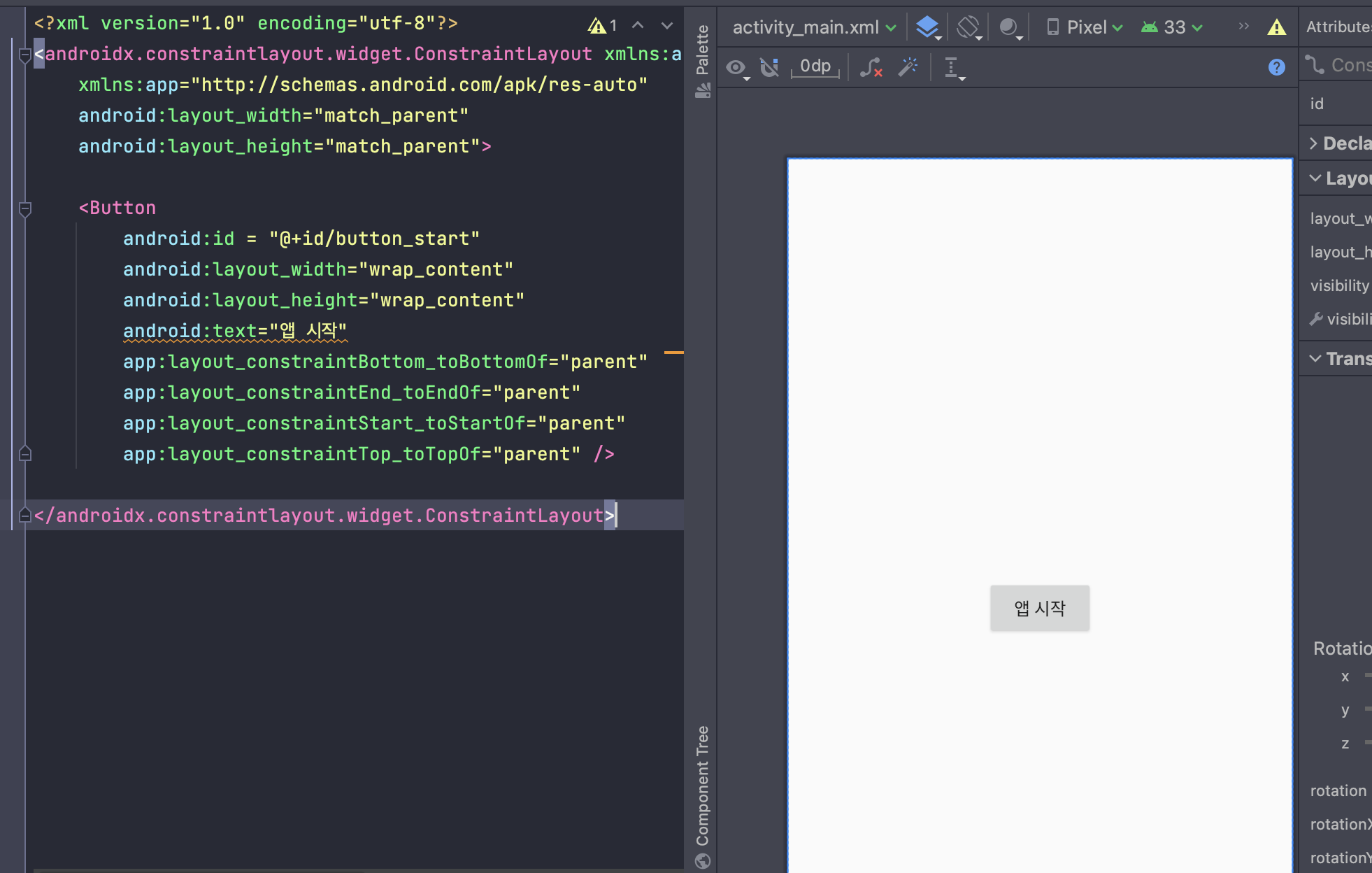Click the id attribute field label
This screenshot has width=1372, height=873.
point(1317,104)
